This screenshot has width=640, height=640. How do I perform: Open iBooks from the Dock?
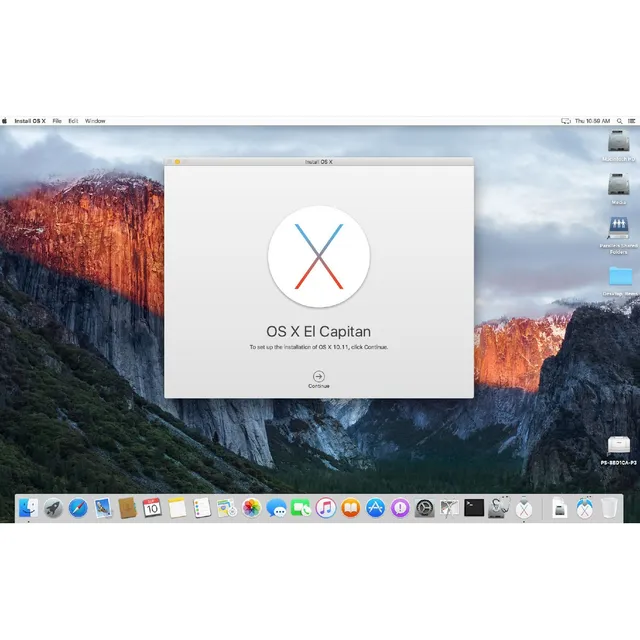pos(350,508)
